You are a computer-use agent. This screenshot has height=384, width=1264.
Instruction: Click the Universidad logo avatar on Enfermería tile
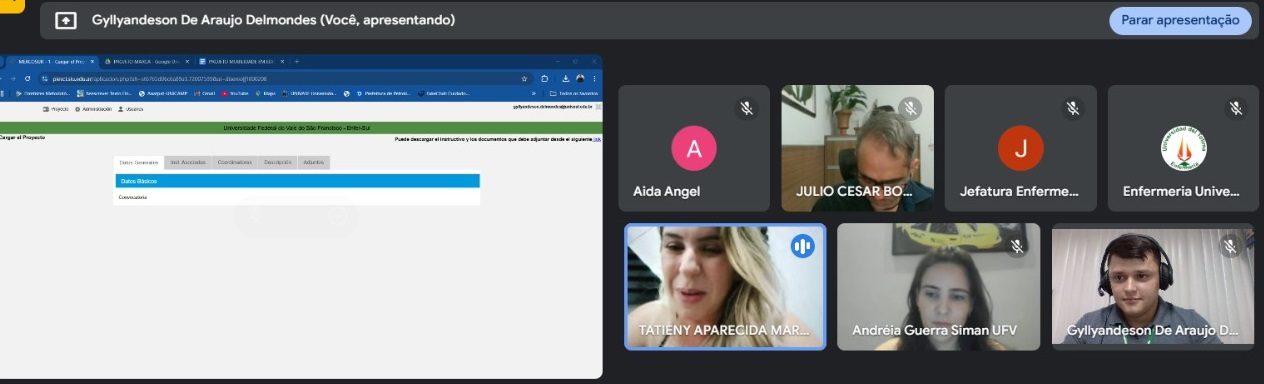(x=1184, y=149)
